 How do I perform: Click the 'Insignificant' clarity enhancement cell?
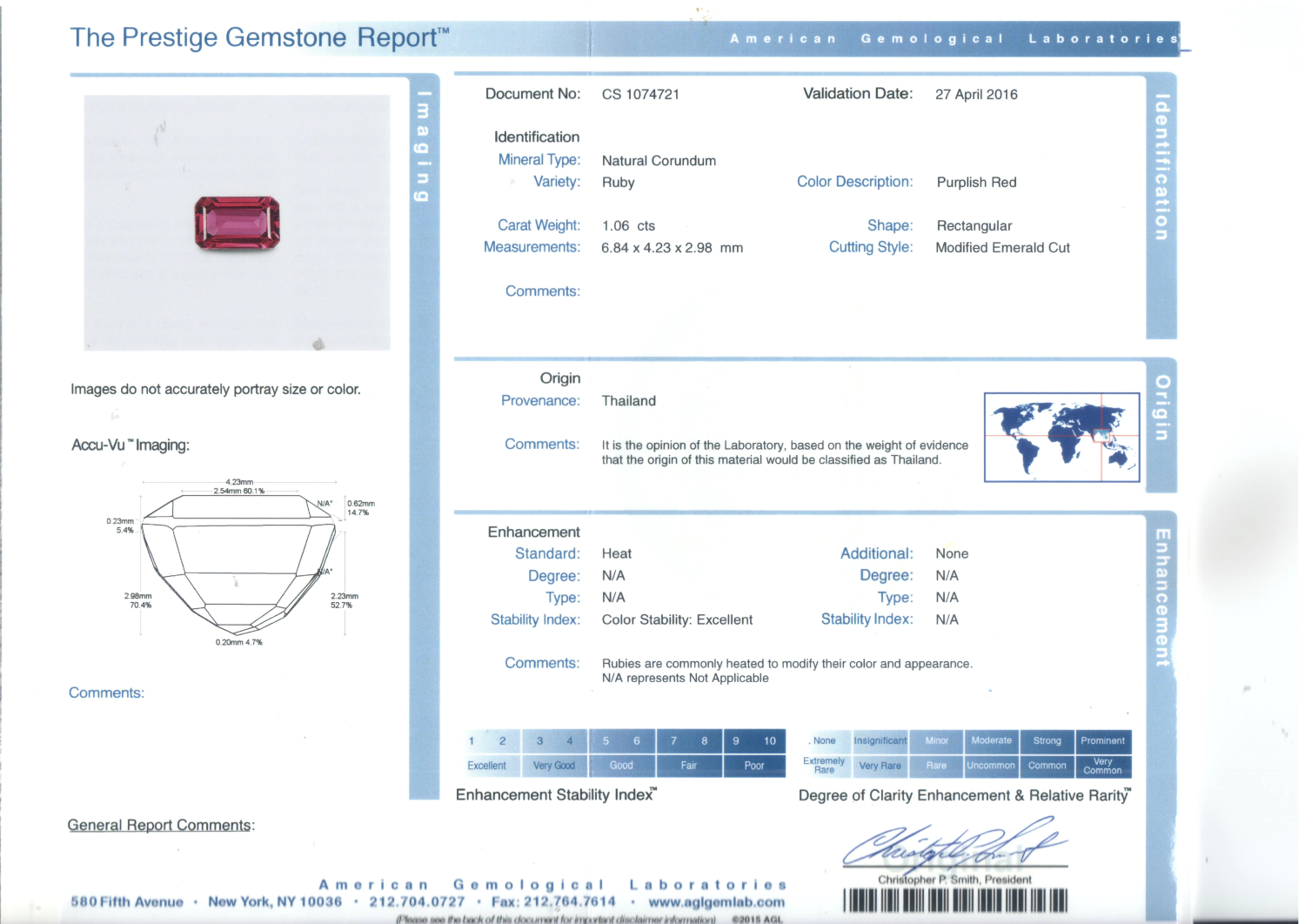click(x=880, y=740)
